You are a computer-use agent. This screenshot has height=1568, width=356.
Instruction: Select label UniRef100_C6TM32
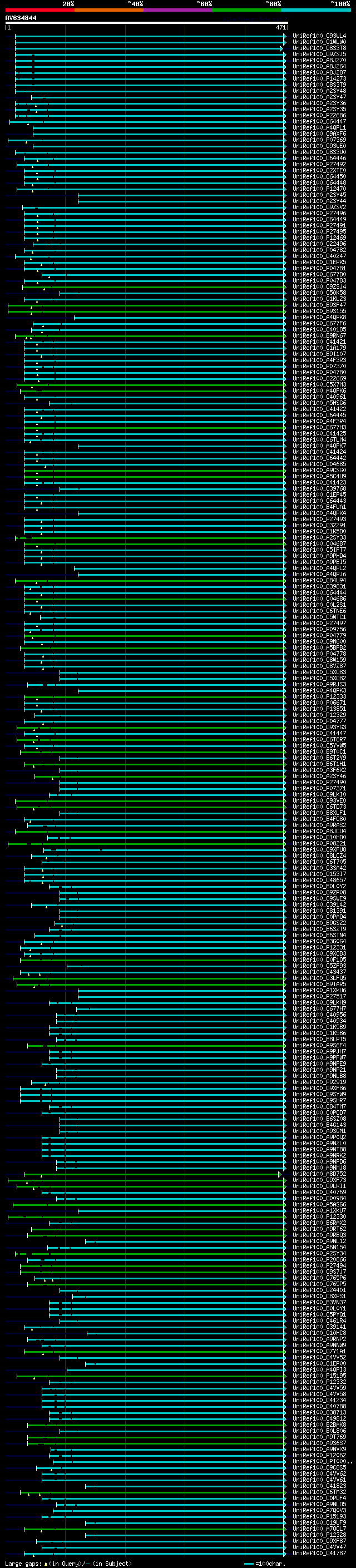click(x=319, y=1492)
